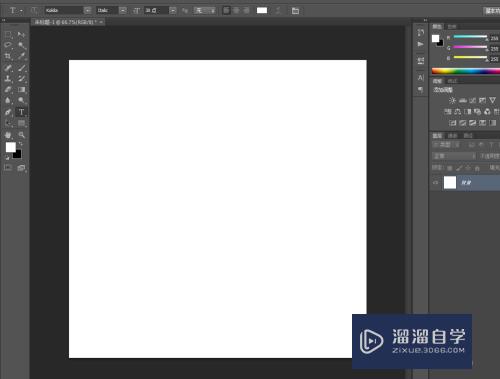Image resolution: width=500 pixels, height=379 pixels.
Task: Select the Eyedropper tool
Action: click(21, 56)
